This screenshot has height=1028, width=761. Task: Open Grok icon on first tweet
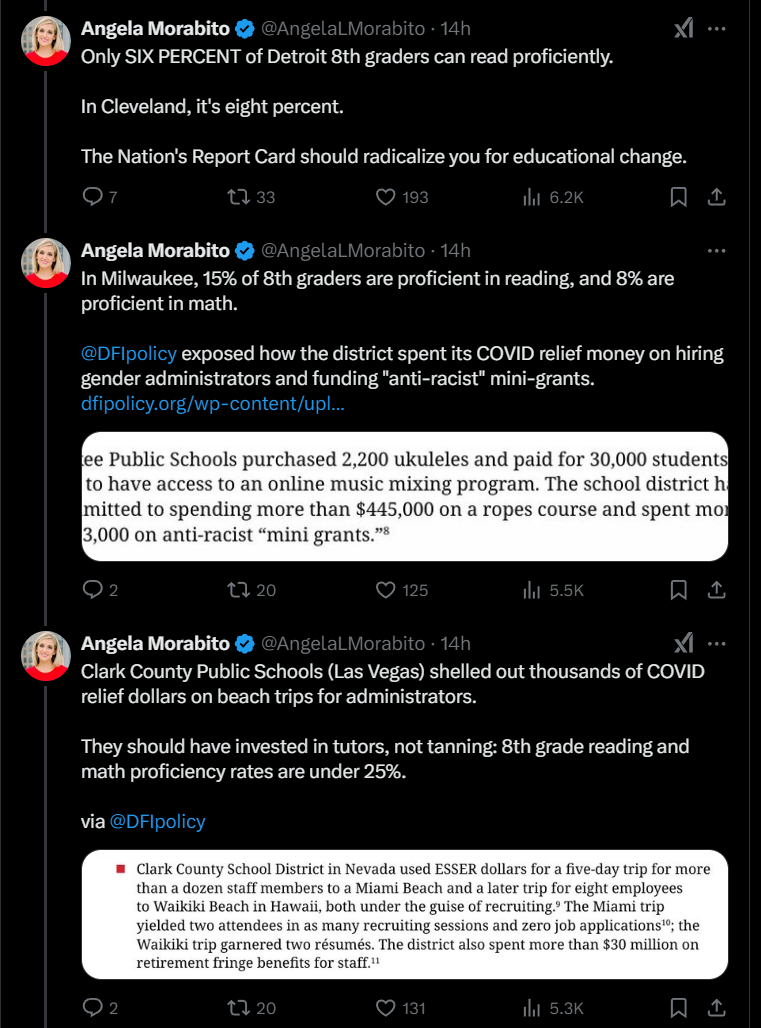683,29
